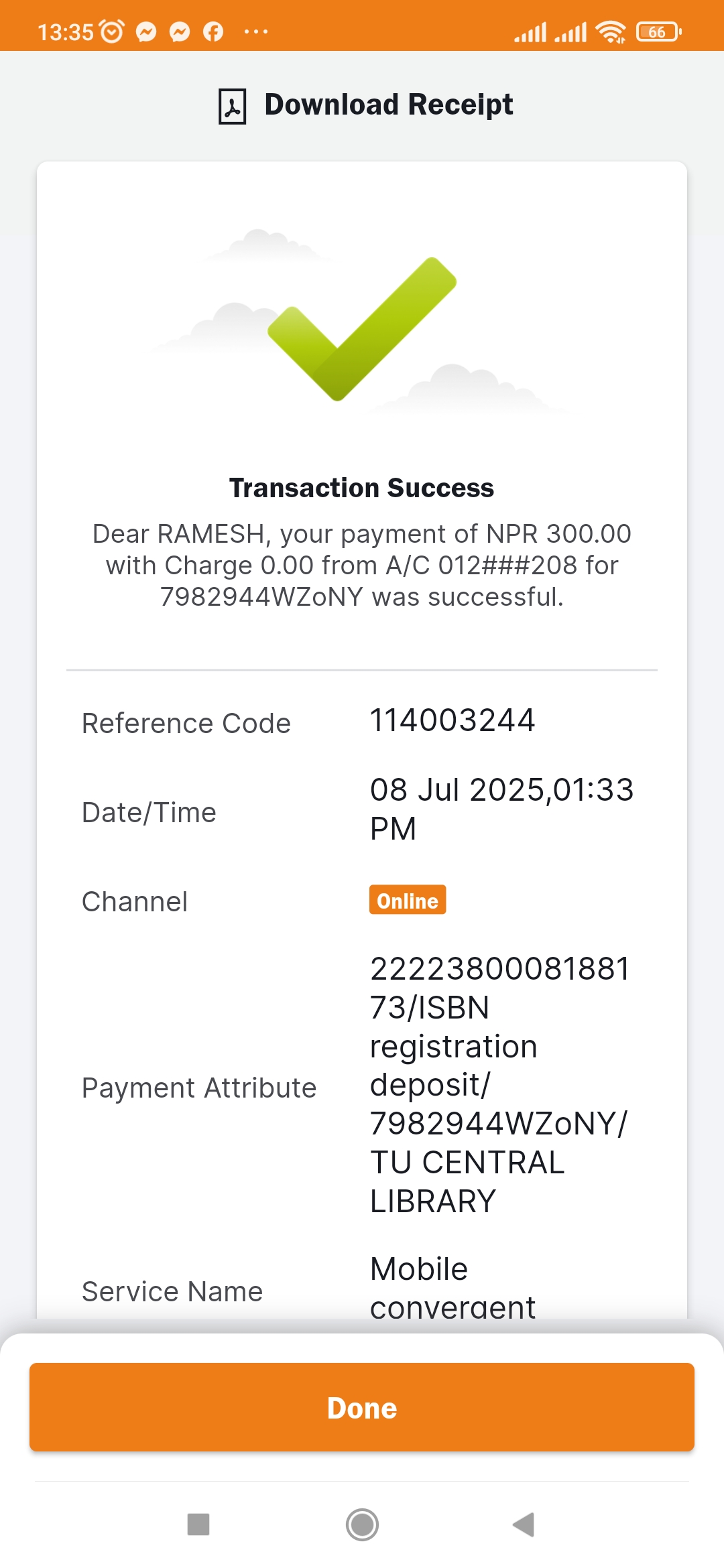Open recent apps with the square icon

(x=198, y=1524)
